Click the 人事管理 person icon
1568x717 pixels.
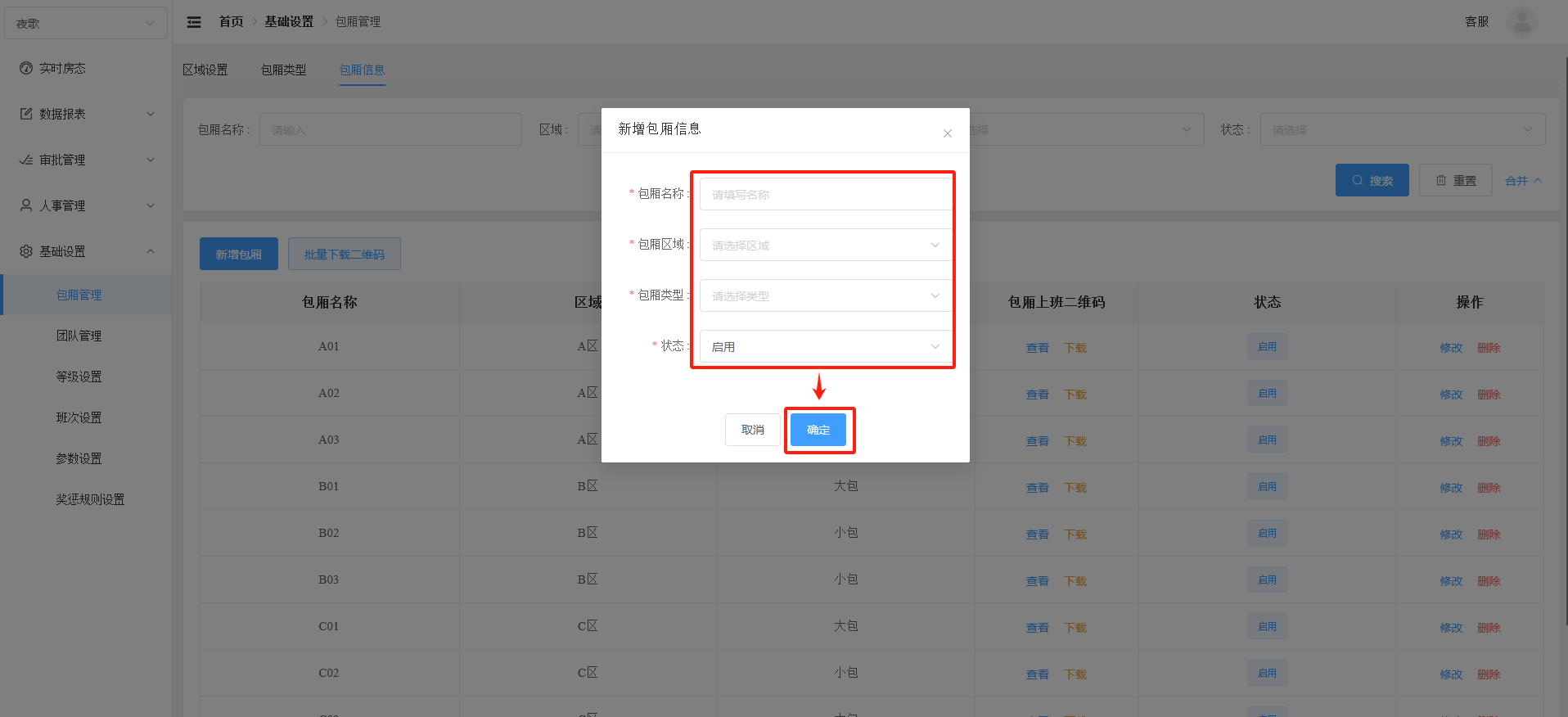point(26,205)
